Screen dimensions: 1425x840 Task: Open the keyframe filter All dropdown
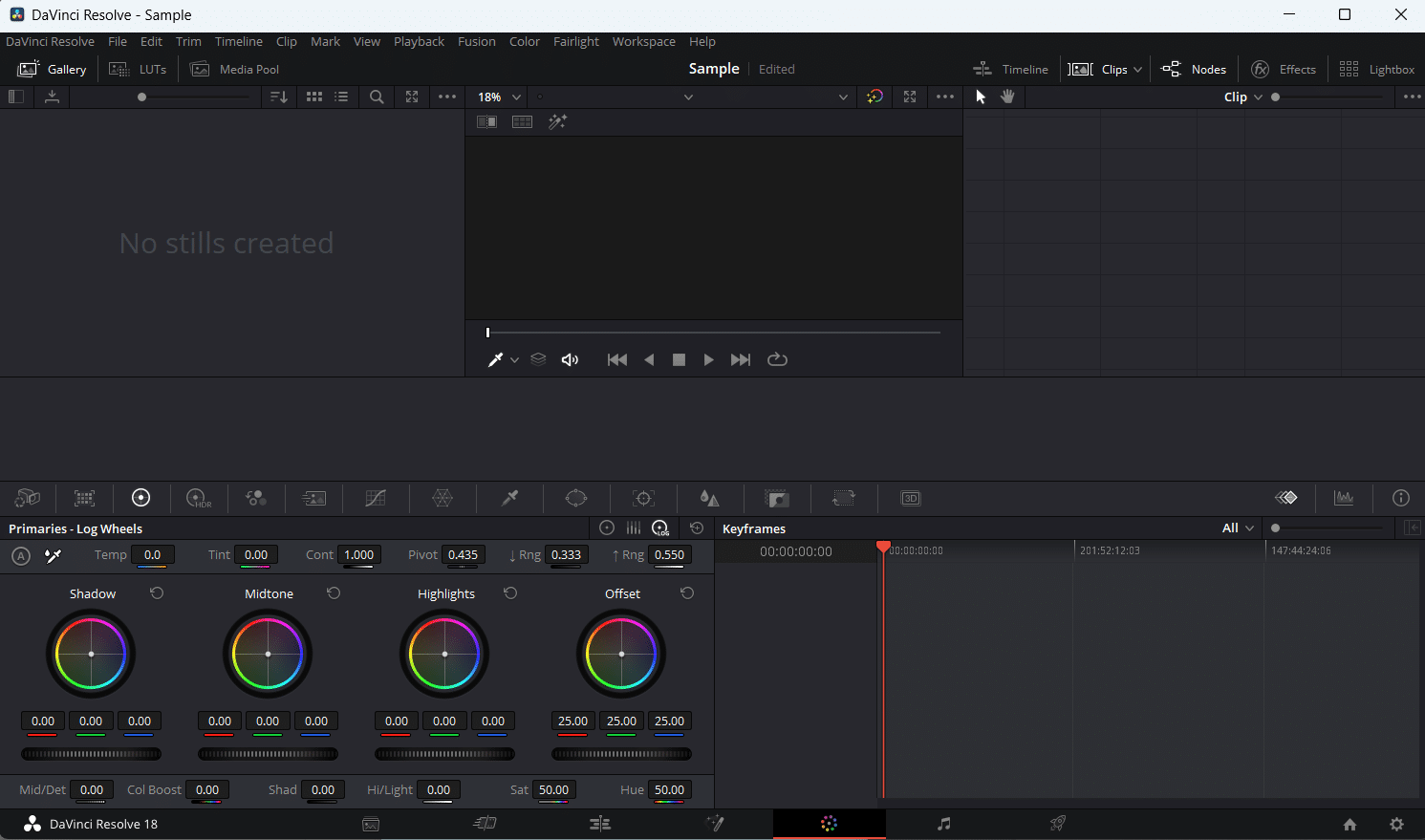pyautogui.click(x=1238, y=528)
